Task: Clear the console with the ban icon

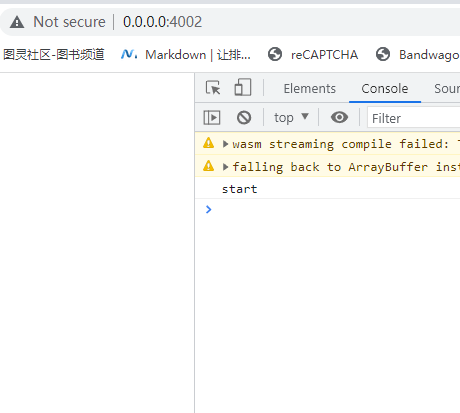Action: (x=244, y=118)
